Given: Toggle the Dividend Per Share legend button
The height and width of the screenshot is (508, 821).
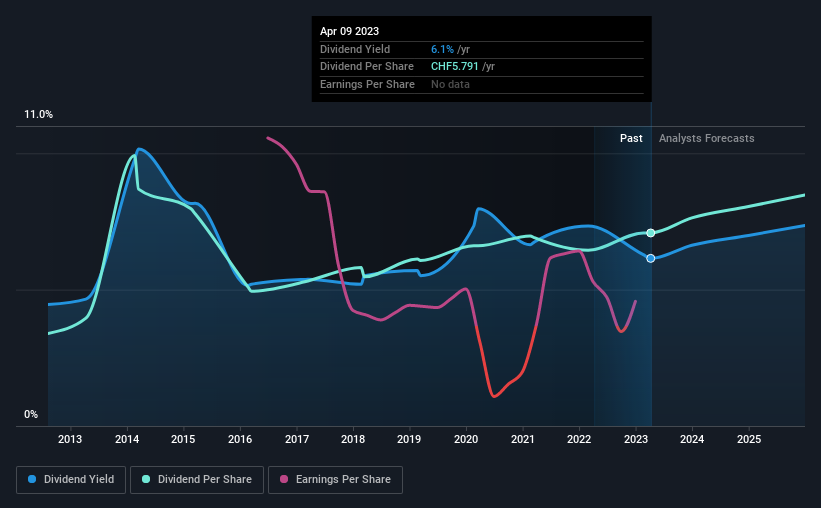Looking at the screenshot, I should pyautogui.click(x=197, y=480).
